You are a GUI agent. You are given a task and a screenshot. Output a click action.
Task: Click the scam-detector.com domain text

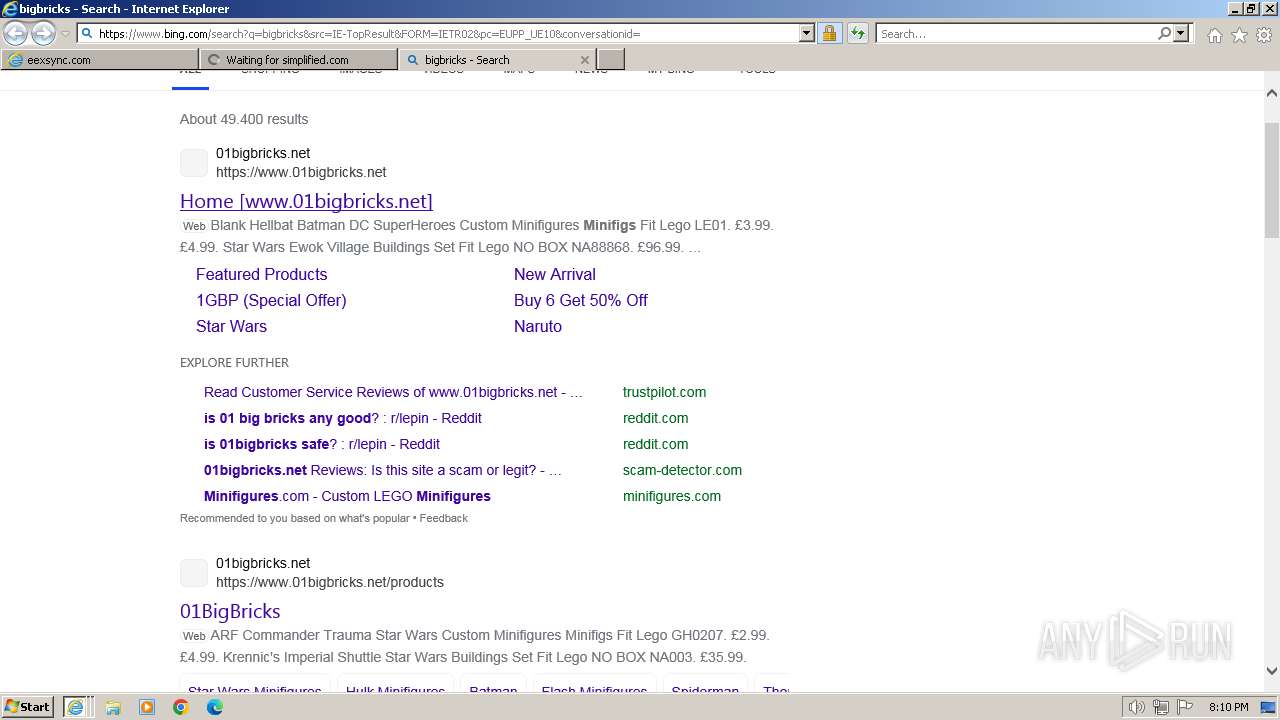pos(682,470)
